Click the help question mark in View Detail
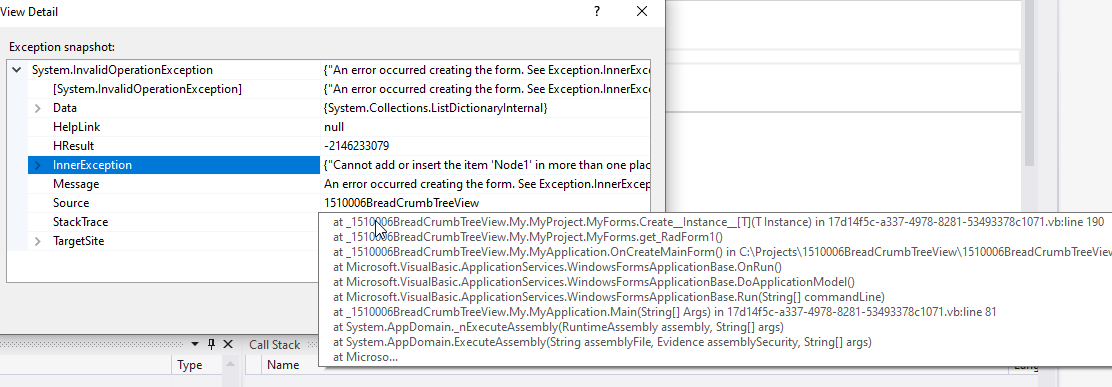The image size is (1112, 387). click(x=597, y=11)
